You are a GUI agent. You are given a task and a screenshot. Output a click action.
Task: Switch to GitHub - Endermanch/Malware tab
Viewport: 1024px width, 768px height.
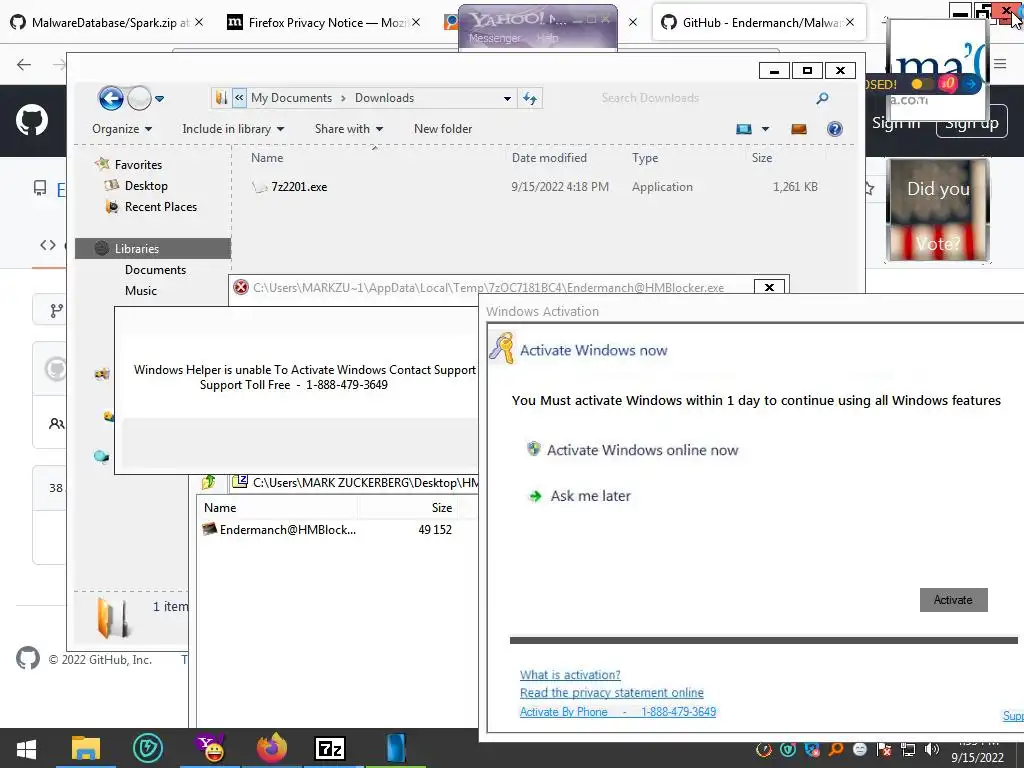click(759, 22)
